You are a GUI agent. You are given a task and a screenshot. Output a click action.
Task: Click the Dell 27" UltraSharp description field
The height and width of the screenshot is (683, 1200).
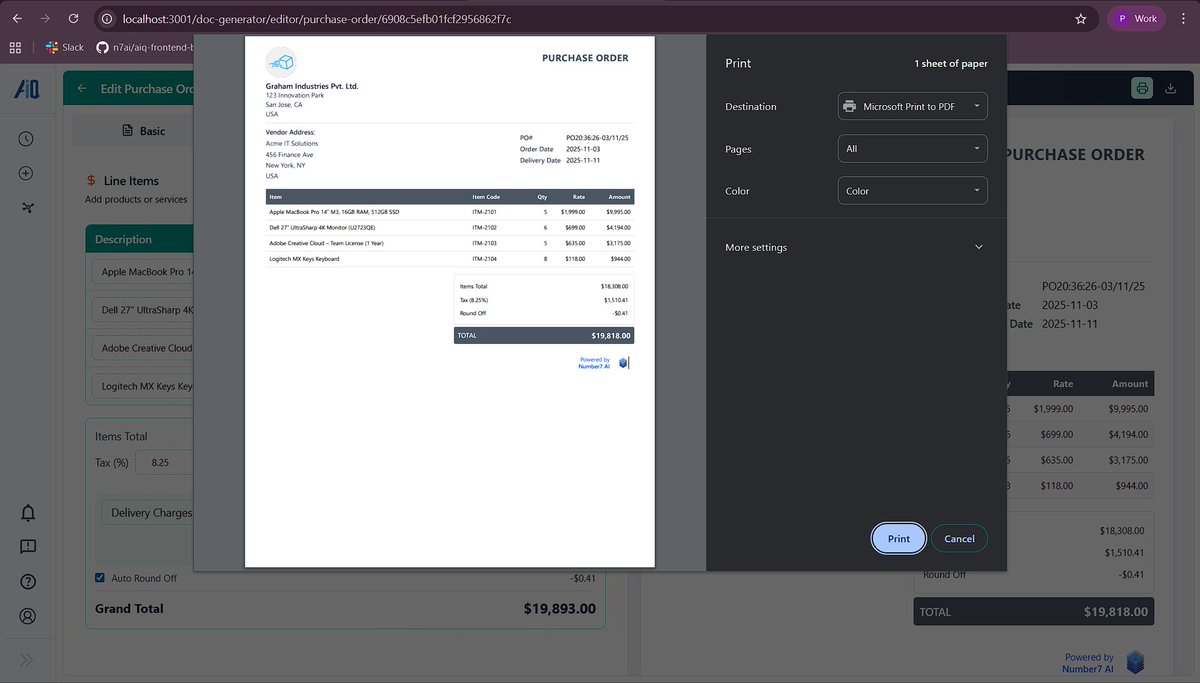point(143,310)
